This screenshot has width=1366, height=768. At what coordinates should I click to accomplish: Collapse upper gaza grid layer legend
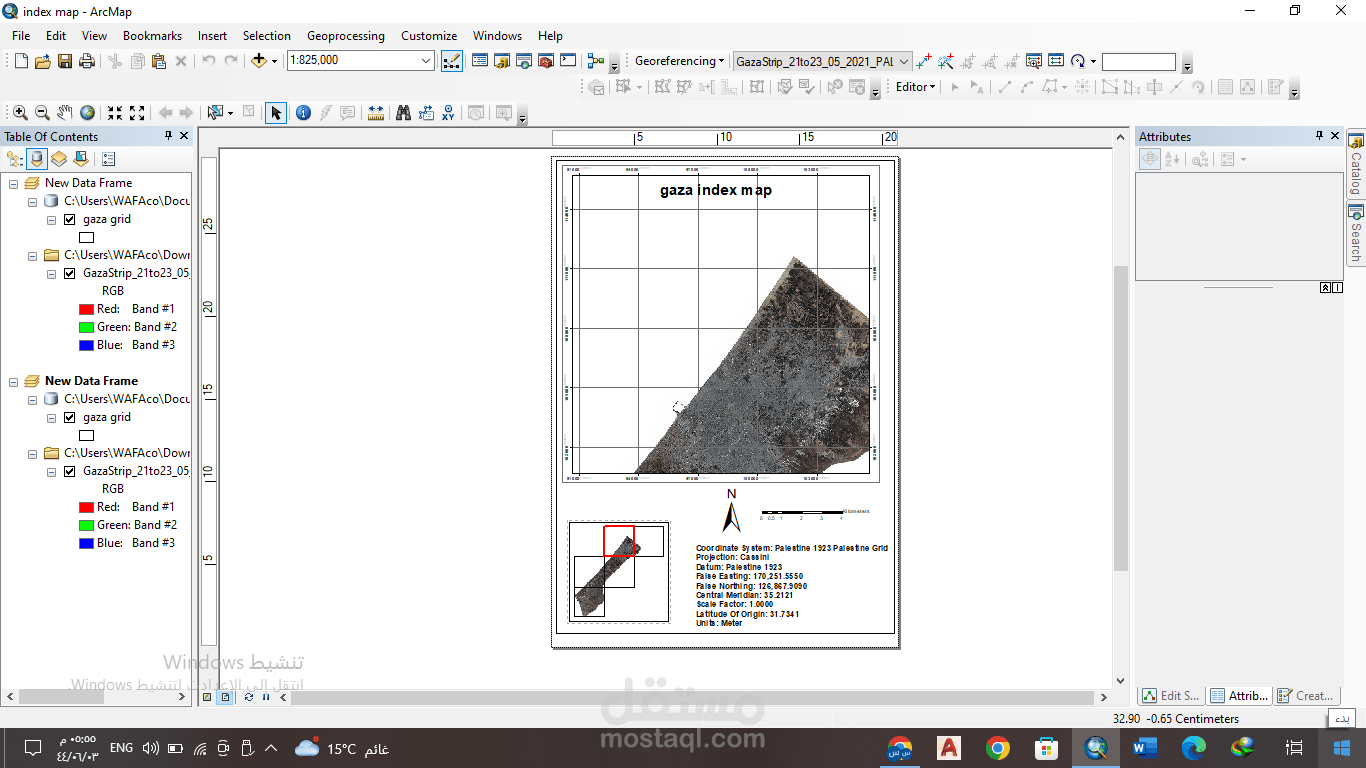51,219
